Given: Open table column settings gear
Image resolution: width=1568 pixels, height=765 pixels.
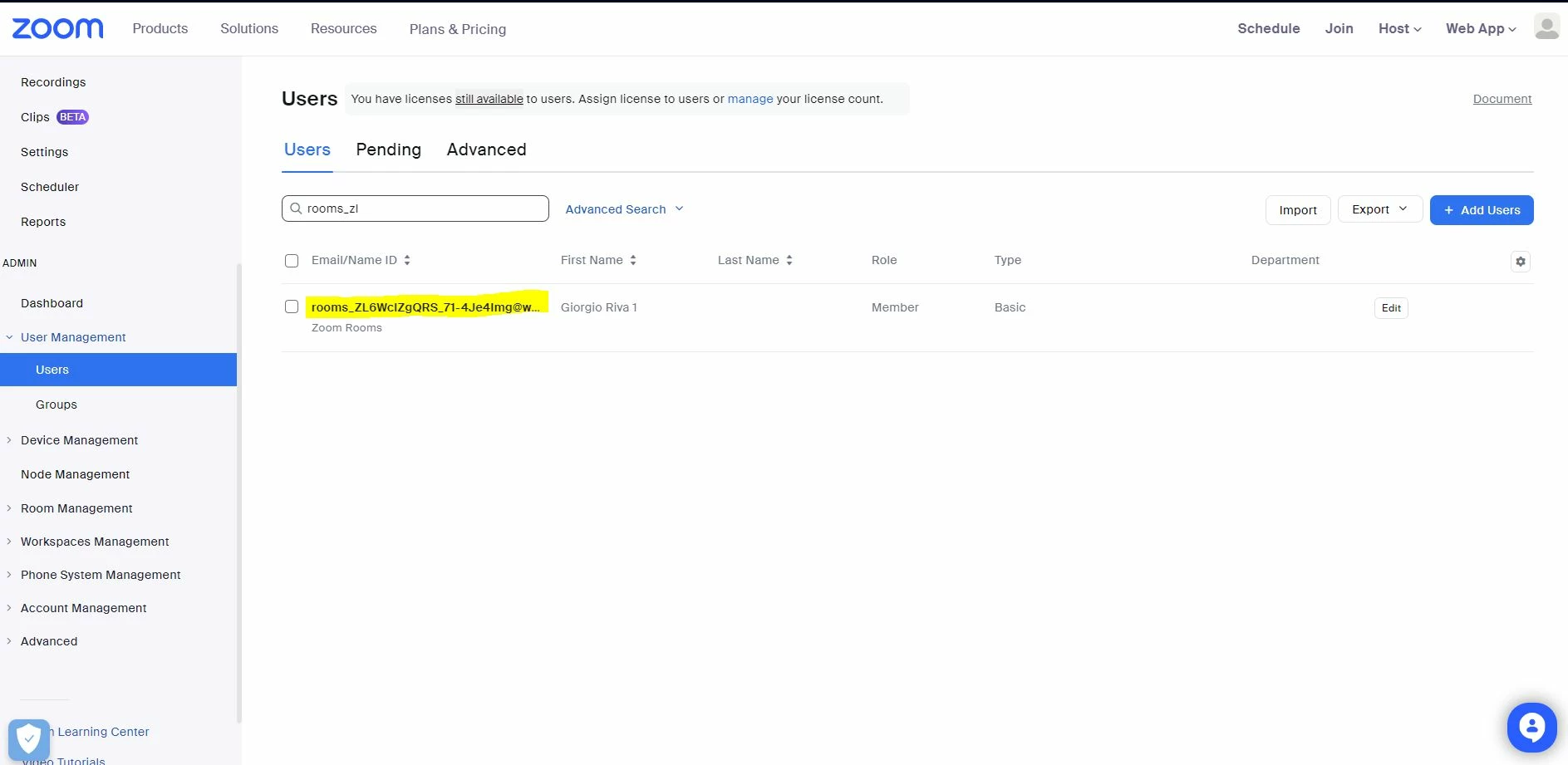Looking at the screenshot, I should coord(1521,262).
